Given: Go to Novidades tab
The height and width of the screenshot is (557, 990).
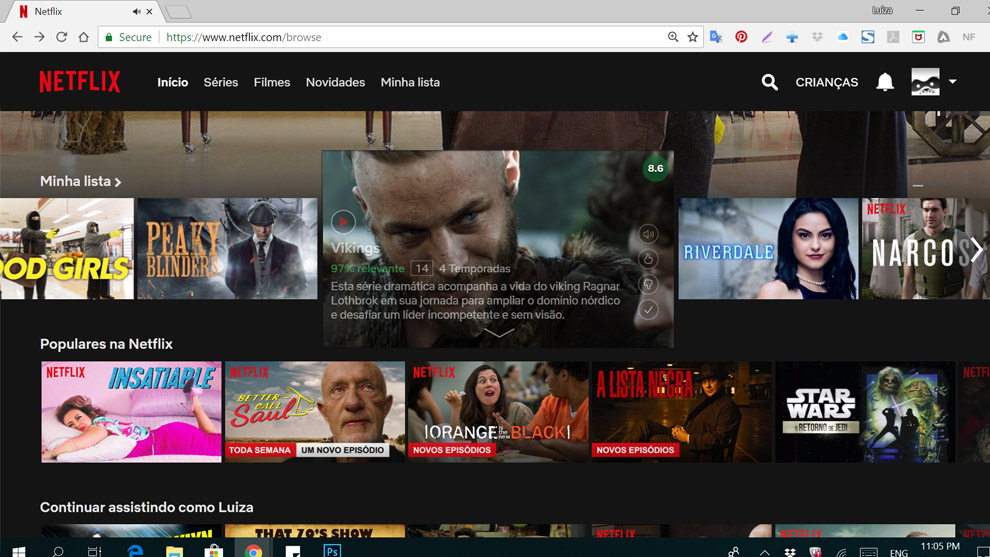Looking at the screenshot, I should [x=335, y=82].
